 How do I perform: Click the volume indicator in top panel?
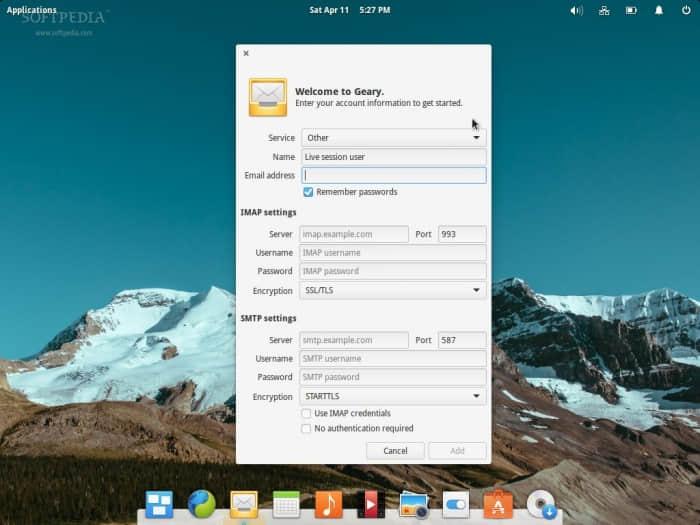point(576,10)
